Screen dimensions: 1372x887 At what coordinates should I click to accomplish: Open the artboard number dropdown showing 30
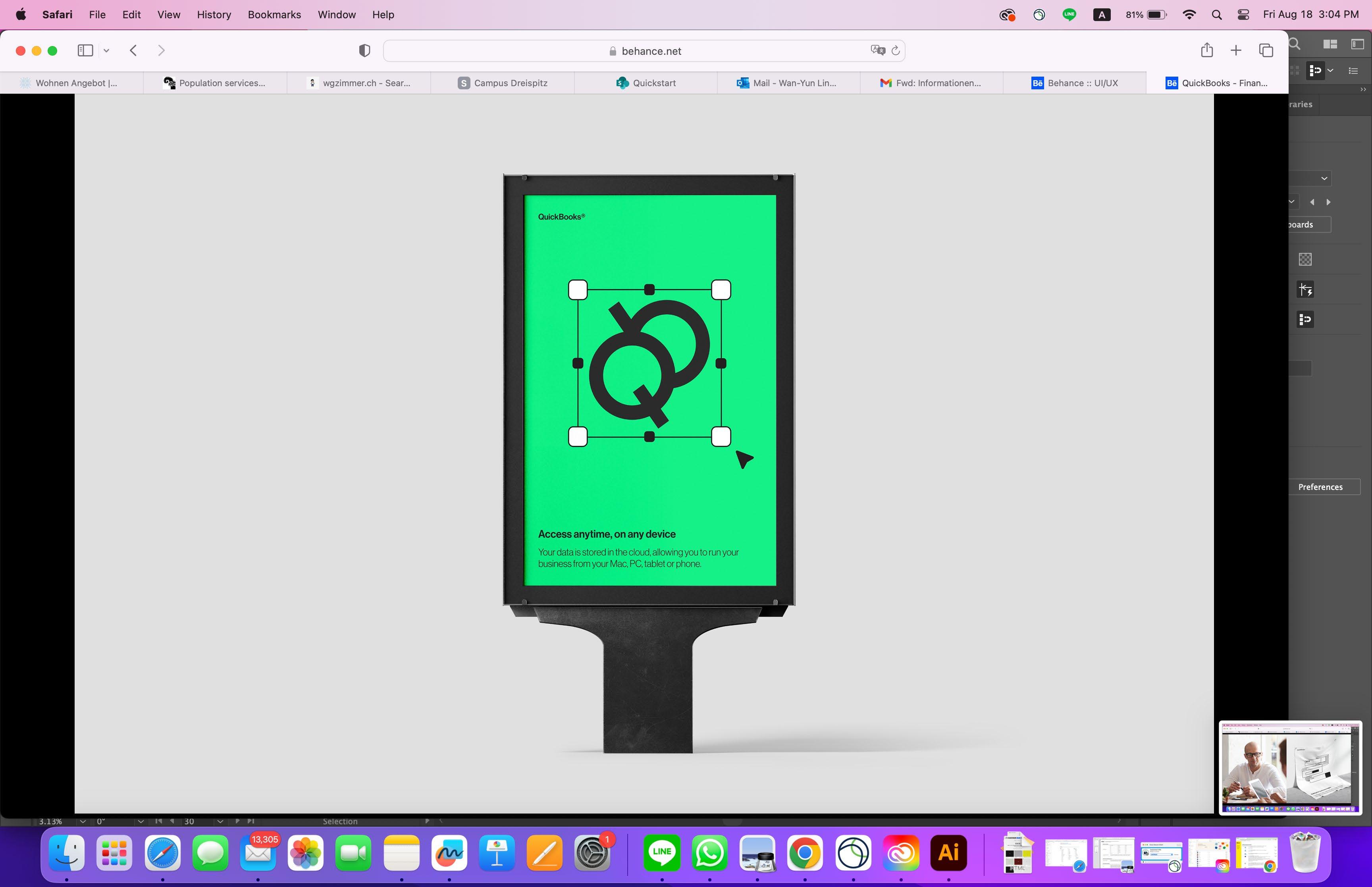coord(220,821)
